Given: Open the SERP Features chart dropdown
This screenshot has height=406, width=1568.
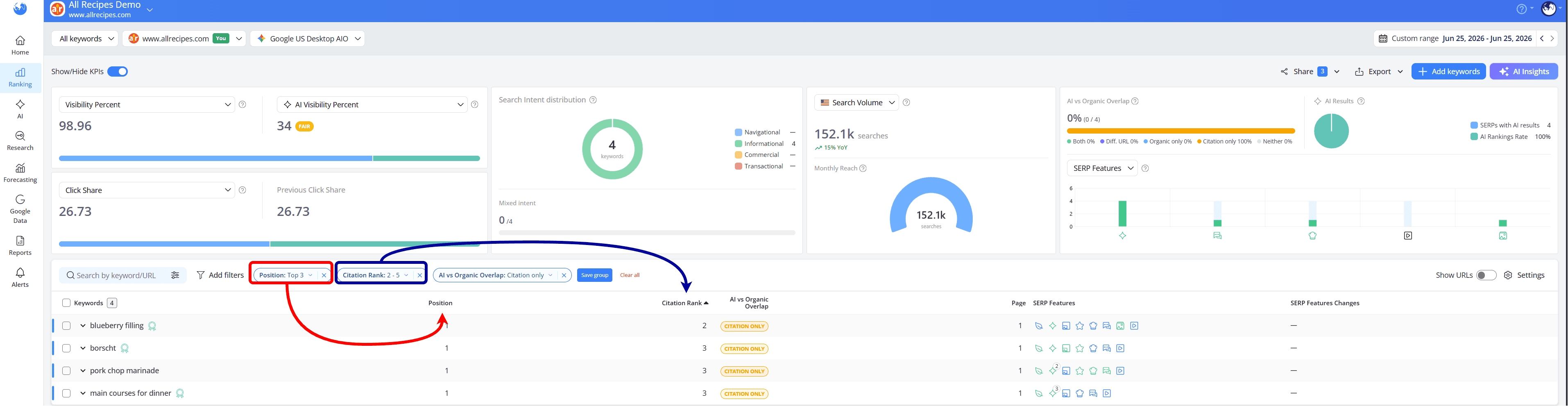Looking at the screenshot, I should click(1102, 168).
